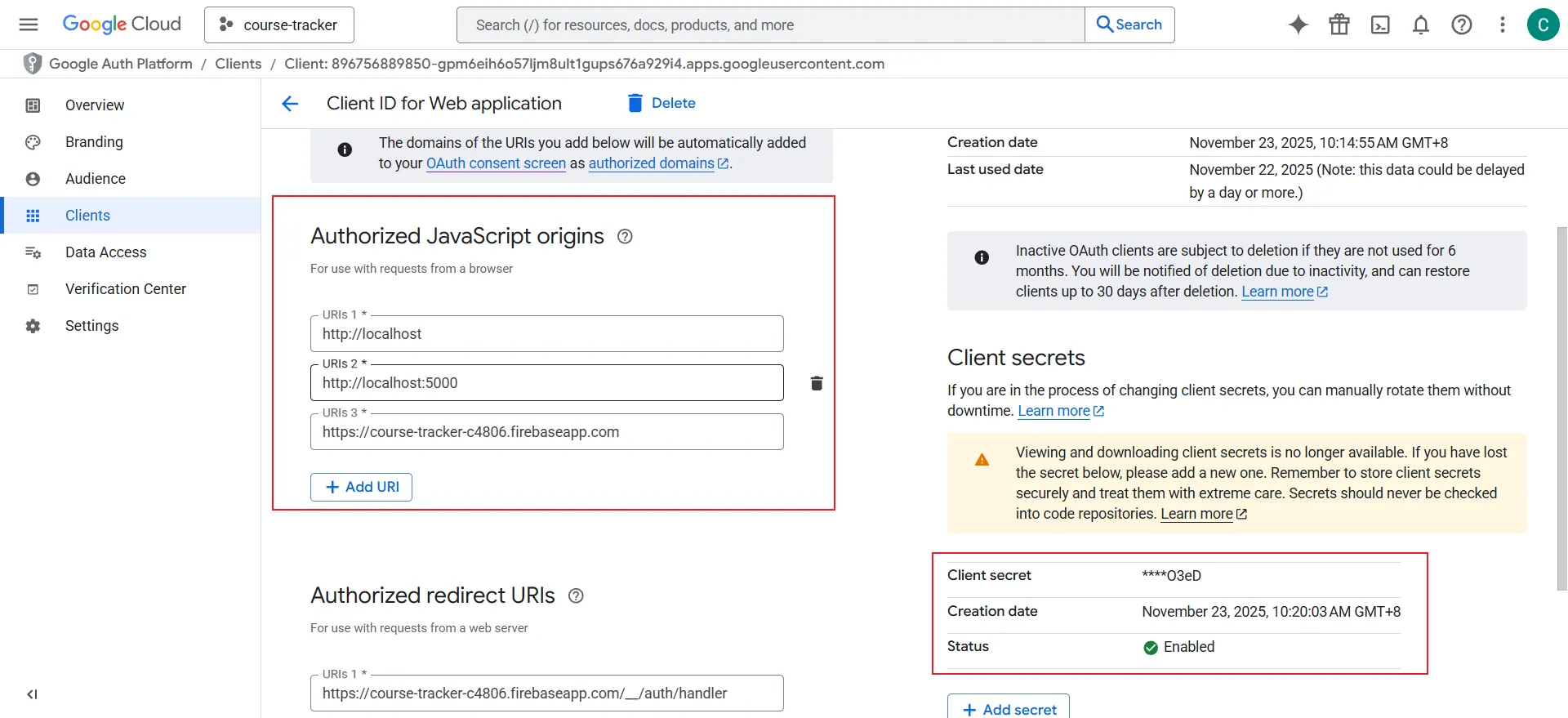Open Cloud Shell terminal icon
Viewport: 1568px width, 718px height.
(x=1380, y=25)
